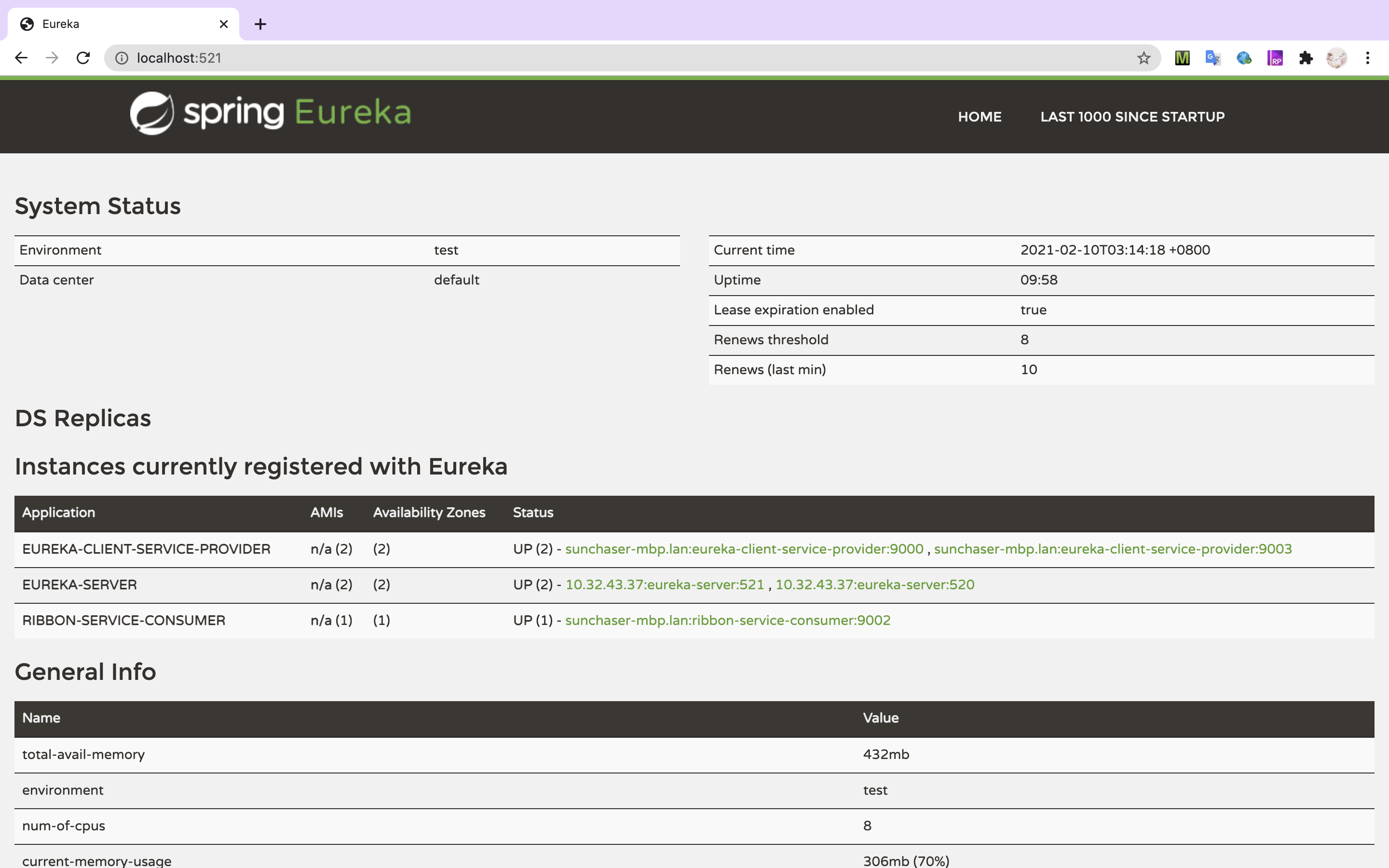
Task: Click the AMIs column header
Action: click(x=327, y=513)
